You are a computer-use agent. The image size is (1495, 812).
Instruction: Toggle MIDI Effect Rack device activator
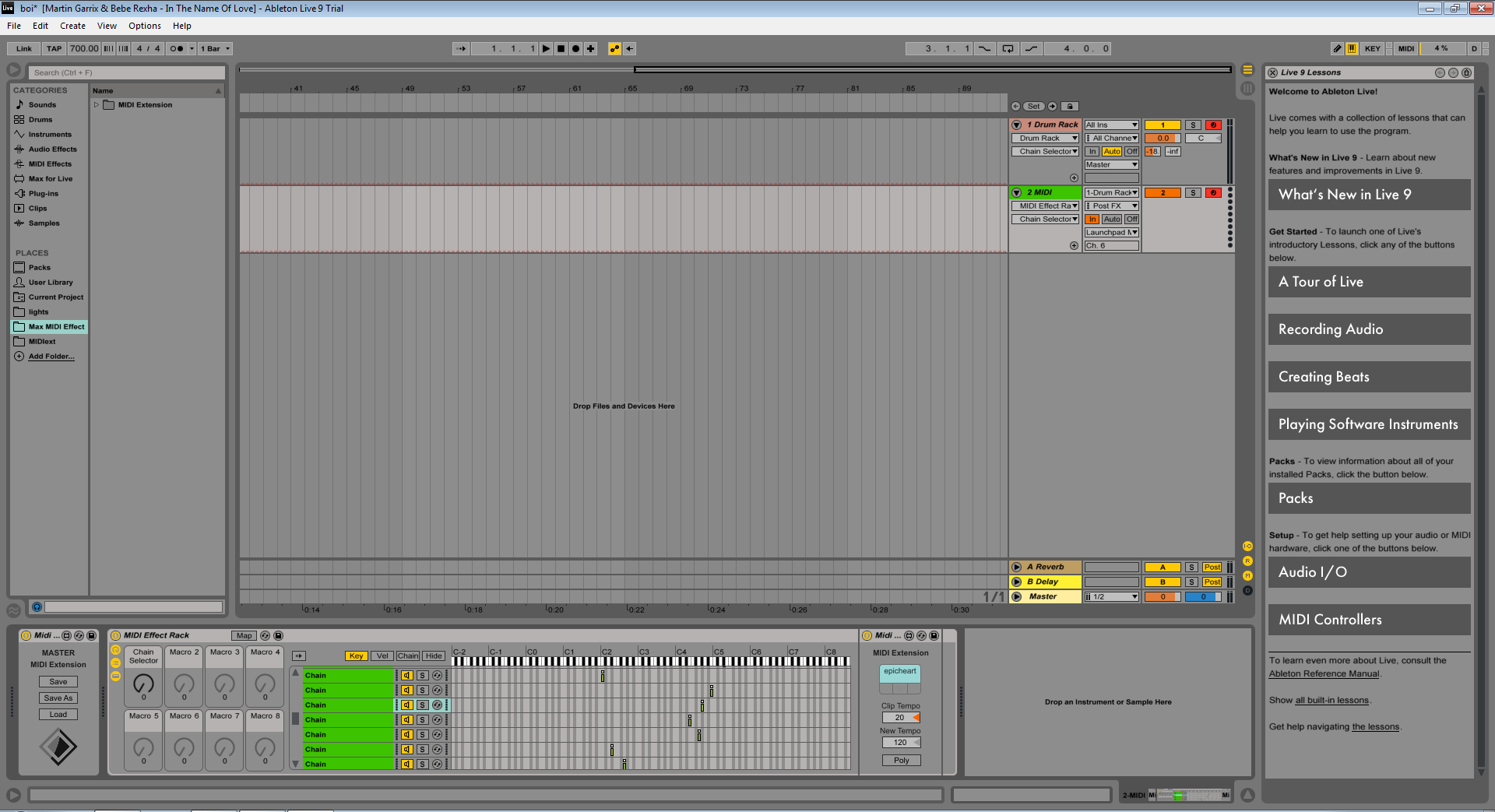click(115, 635)
